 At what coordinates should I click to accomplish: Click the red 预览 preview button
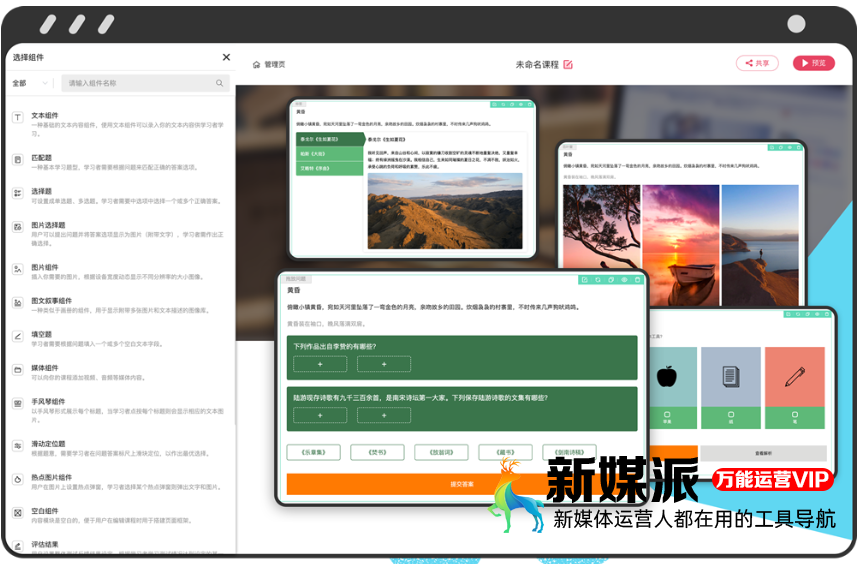point(814,63)
